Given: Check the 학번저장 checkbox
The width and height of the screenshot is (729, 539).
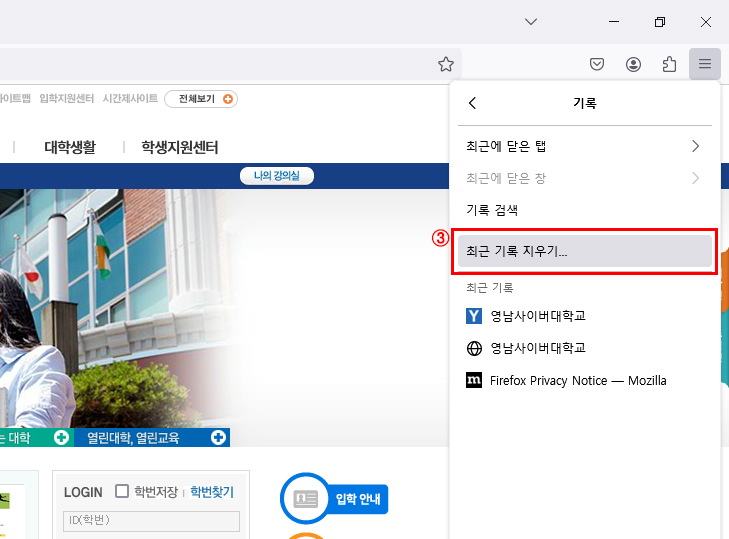Looking at the screenshot, I should 122,491.
